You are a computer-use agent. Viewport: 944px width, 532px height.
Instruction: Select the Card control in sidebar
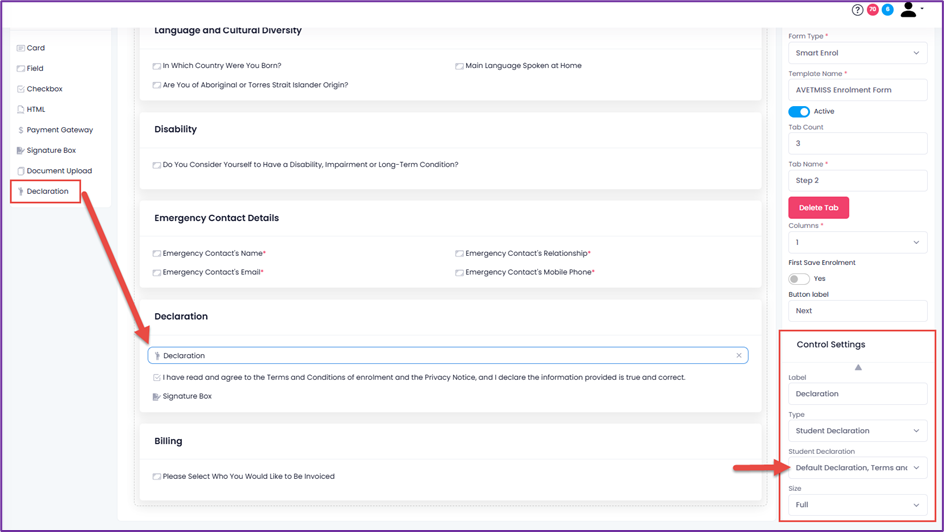click(x=35, y=48)
